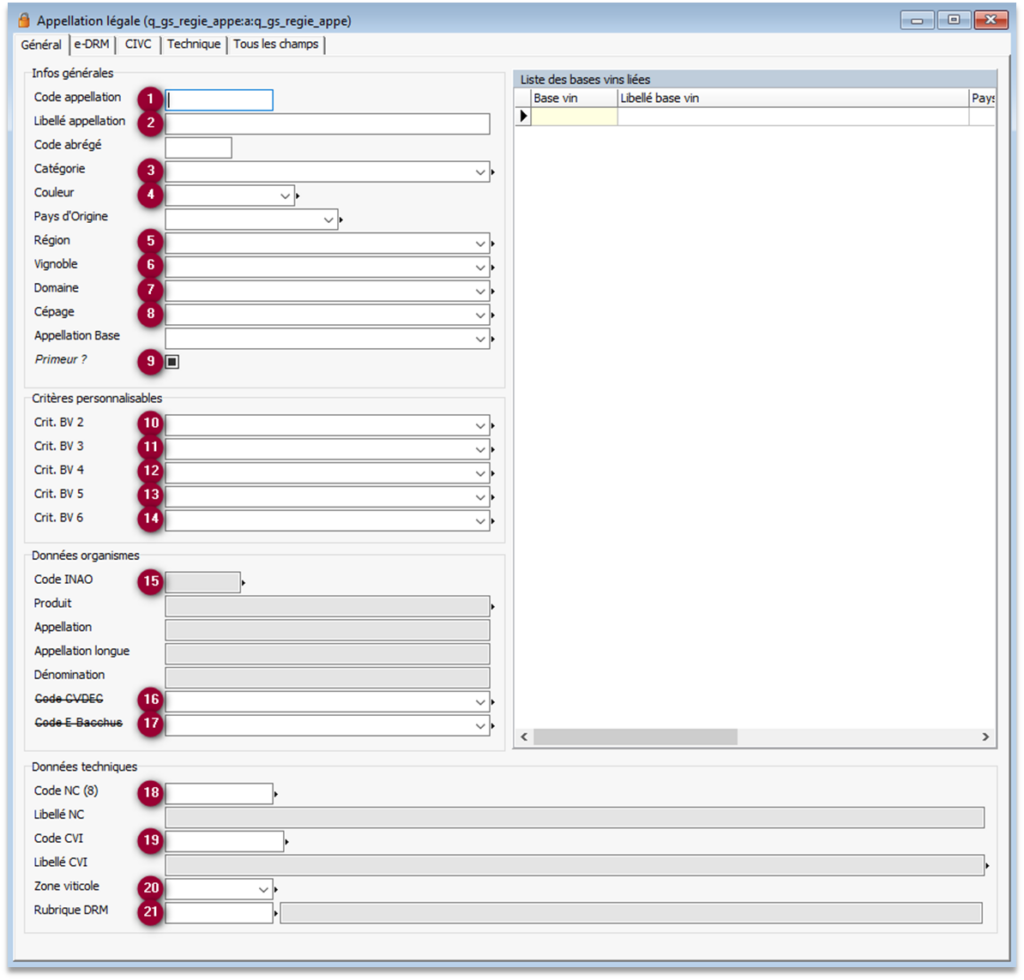Switch to the e-DRM tab

click(91, 45)
